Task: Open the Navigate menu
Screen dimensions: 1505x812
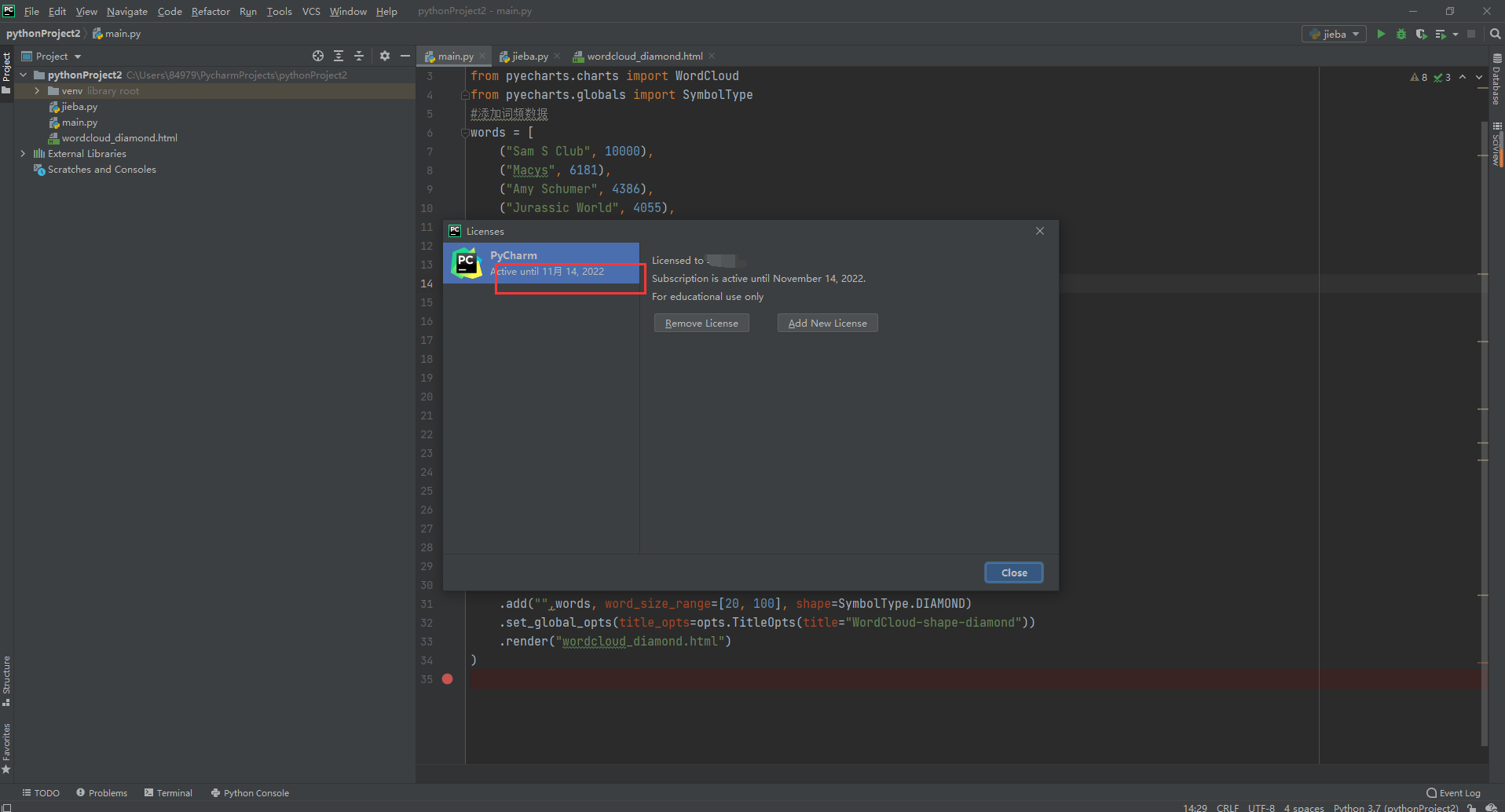Action: tap(127, 11)
